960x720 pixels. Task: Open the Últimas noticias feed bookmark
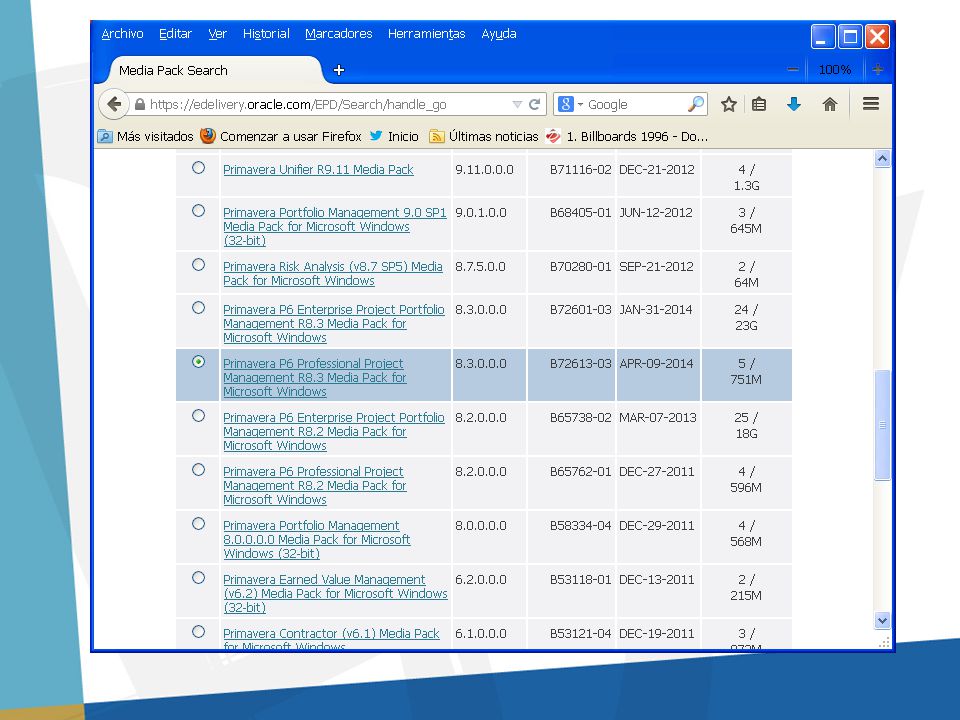pos(484,136)
